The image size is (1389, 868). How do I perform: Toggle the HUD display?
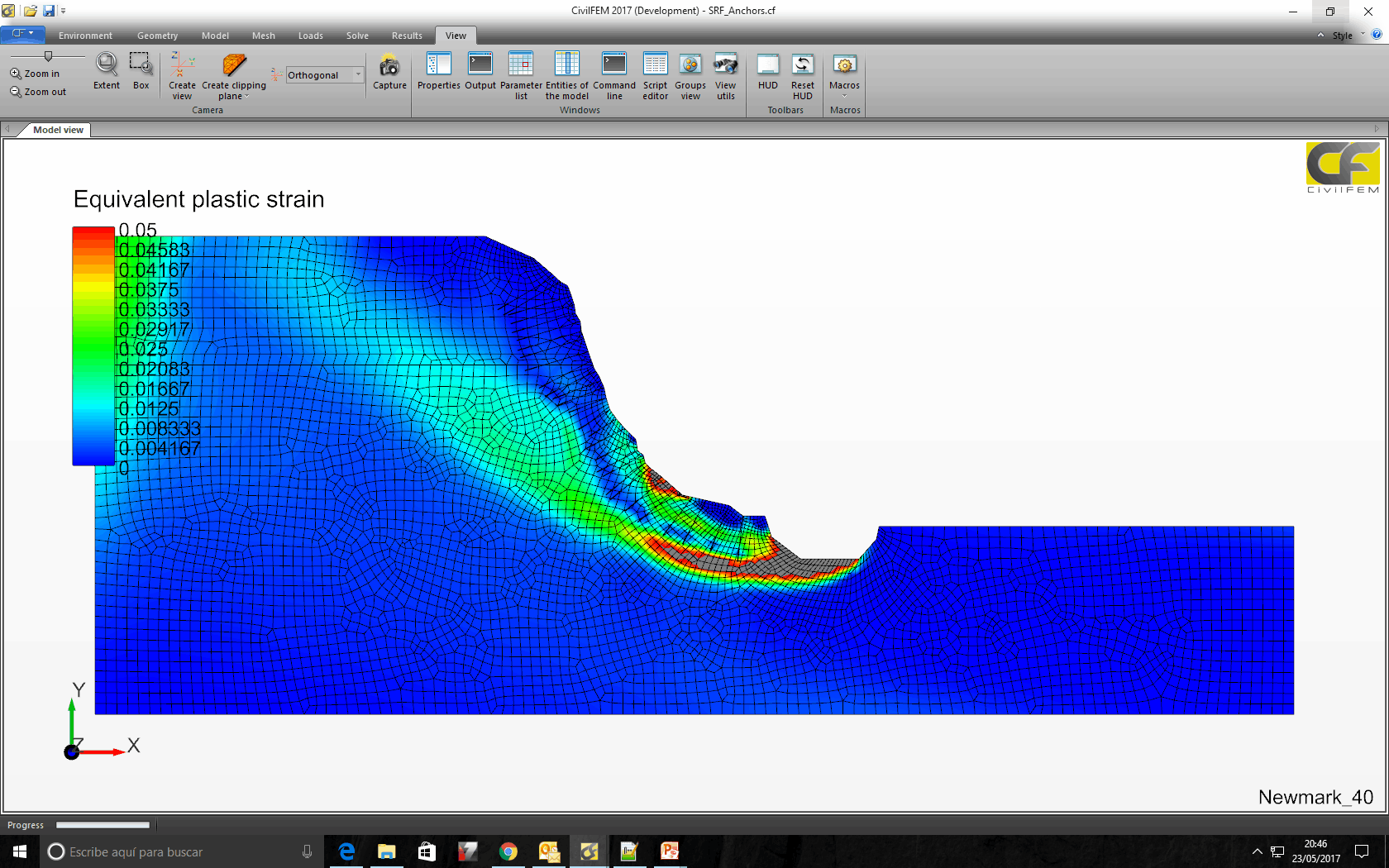point(768,66)
